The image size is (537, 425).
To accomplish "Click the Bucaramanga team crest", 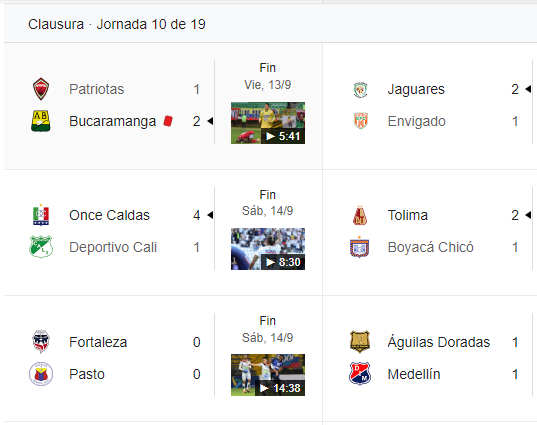I will point(41,121).
